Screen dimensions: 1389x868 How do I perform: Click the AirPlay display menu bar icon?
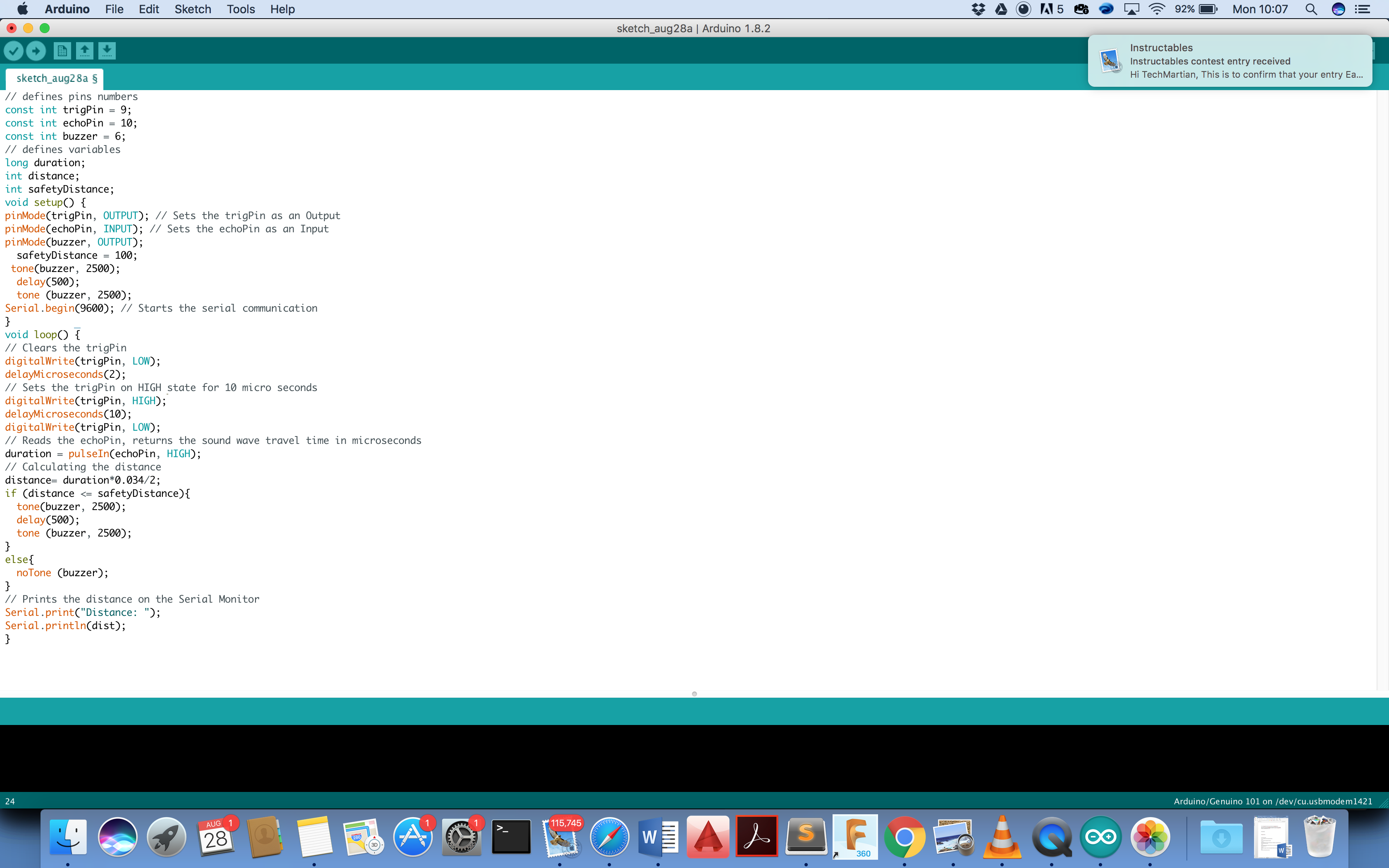coord(1131,9)
